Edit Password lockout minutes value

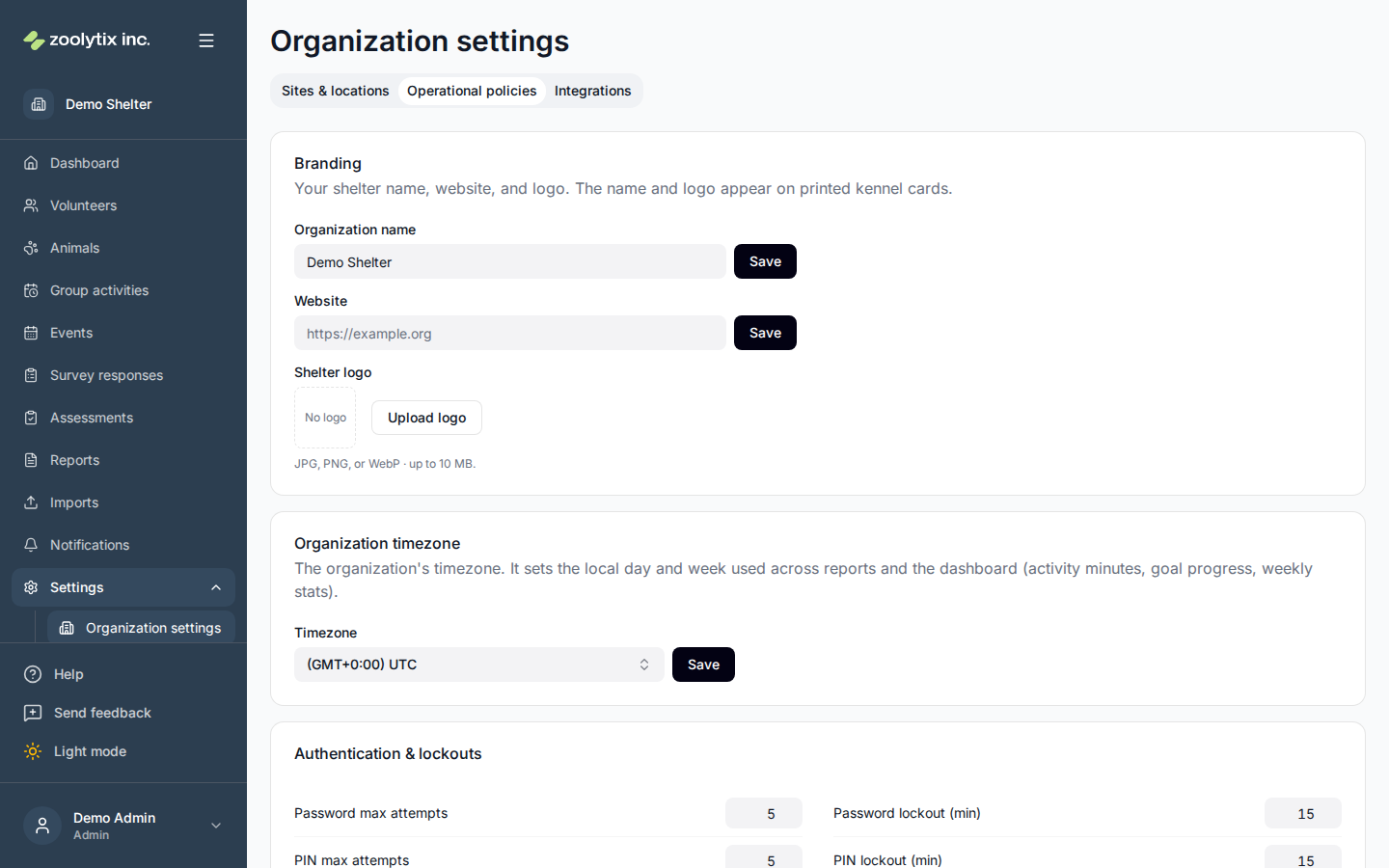[1303, 813]
